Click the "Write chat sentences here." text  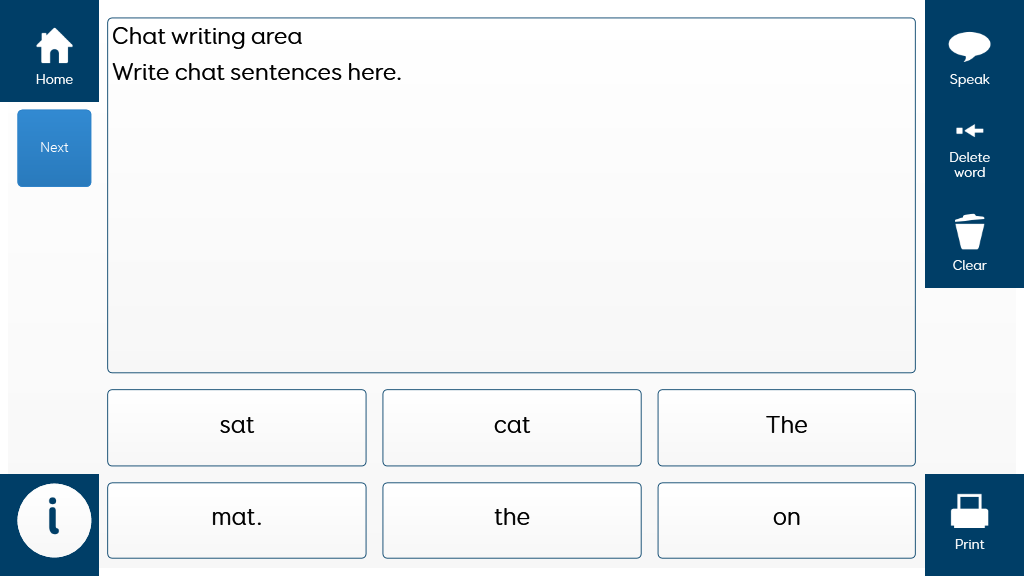[x=257, y=73]
